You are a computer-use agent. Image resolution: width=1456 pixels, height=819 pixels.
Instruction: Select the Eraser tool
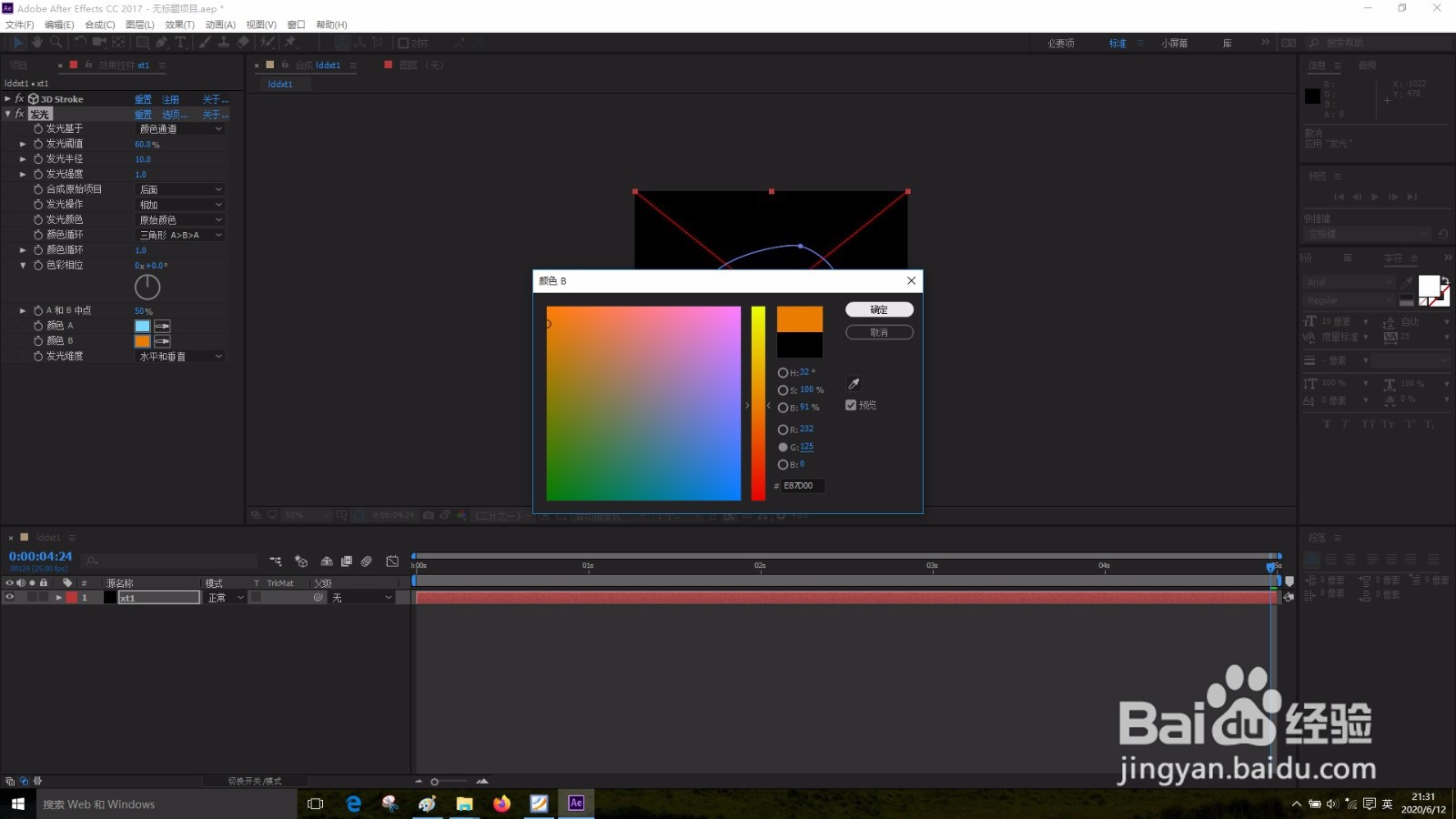243,43
